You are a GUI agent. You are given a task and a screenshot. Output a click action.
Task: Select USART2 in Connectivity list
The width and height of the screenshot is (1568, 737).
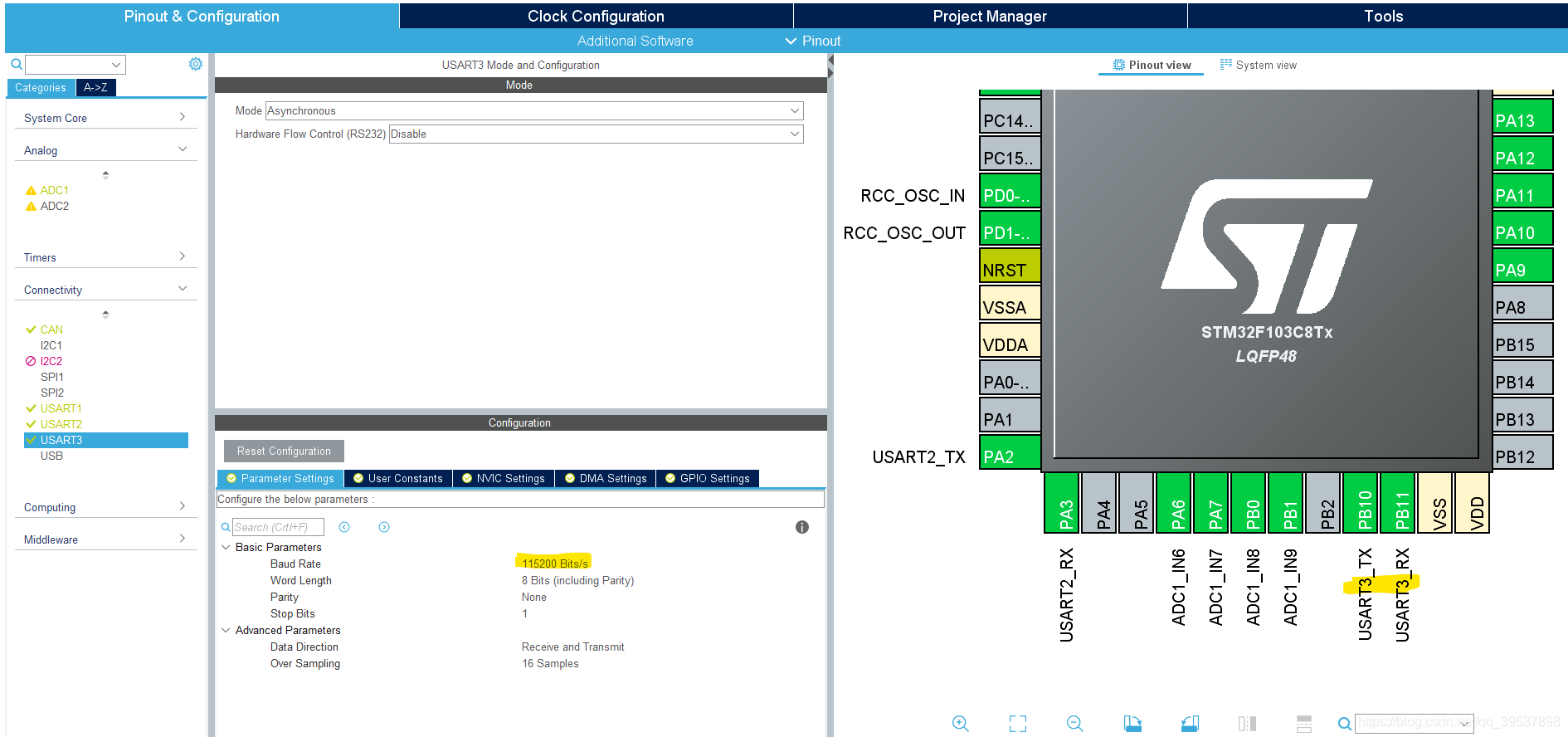(x=61, y=424)
